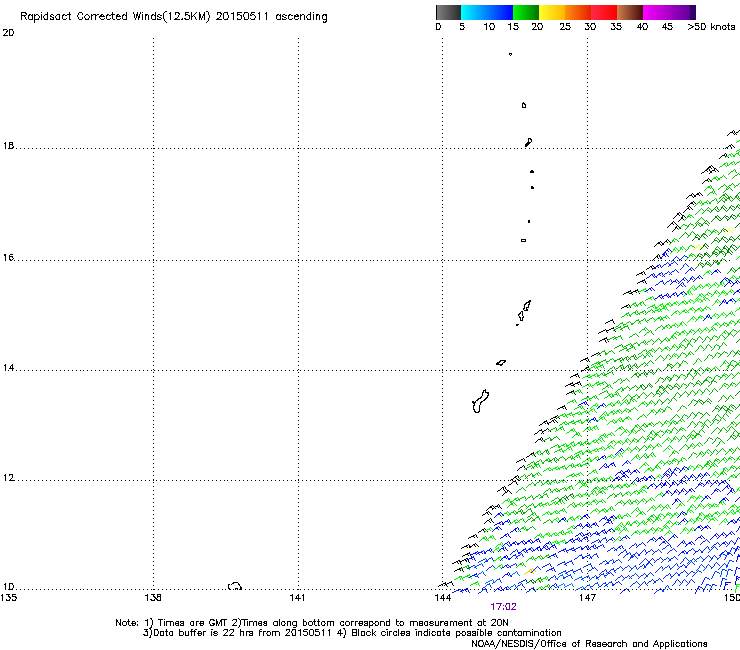Click the orange wind barb near 10.3N
Screen dimensions: 740x650
coord(530,571)
